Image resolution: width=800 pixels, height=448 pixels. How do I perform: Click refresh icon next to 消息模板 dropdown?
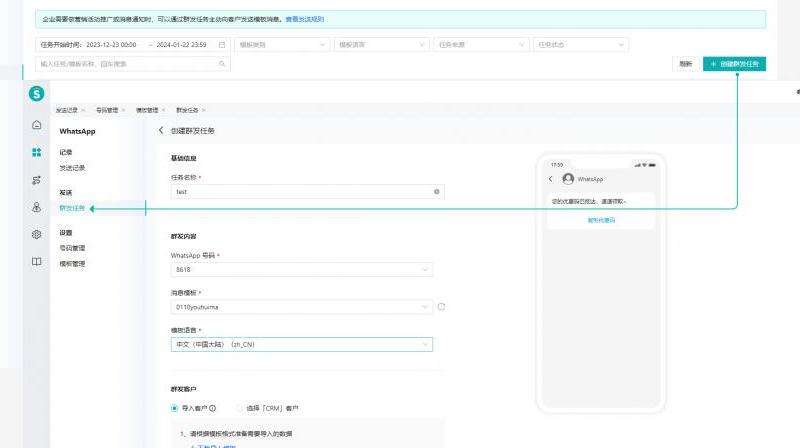441,307
